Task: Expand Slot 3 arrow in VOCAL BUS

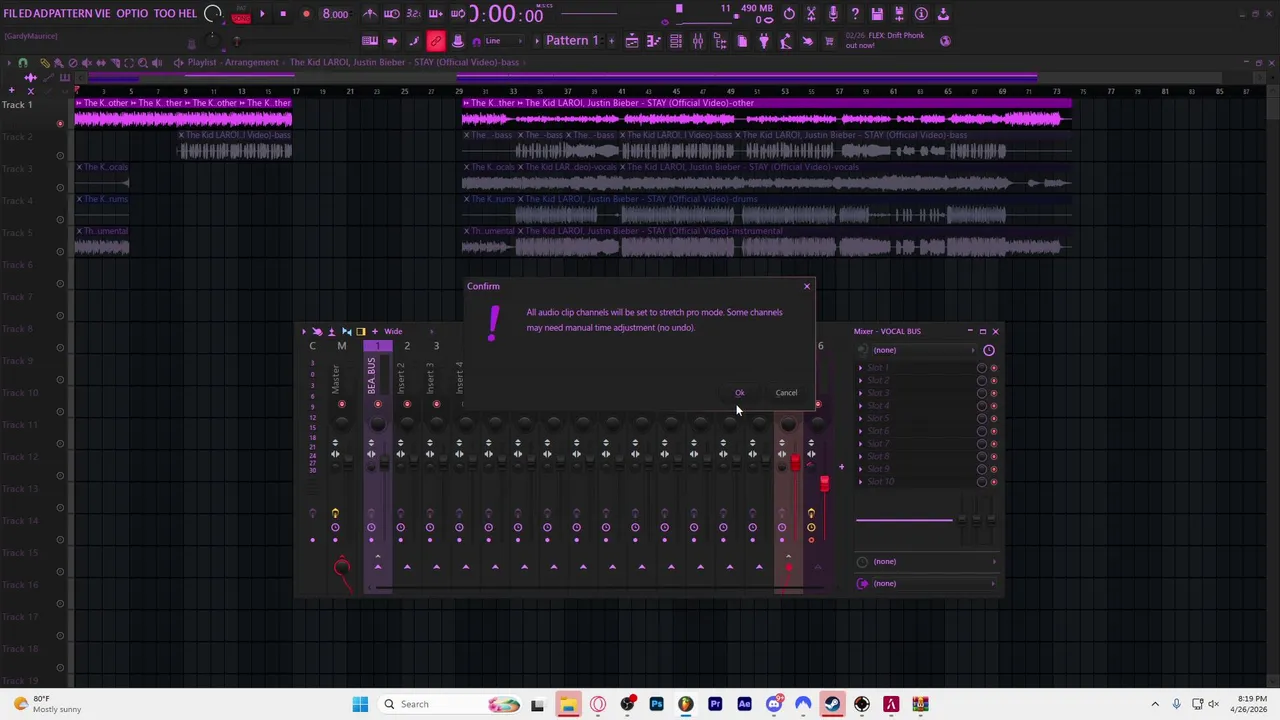Action: coord(860,393)
